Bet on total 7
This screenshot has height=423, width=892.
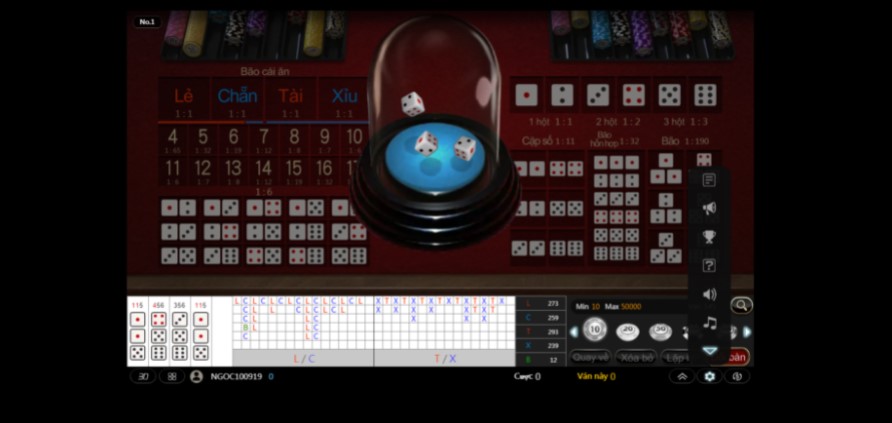coord(263,140)
